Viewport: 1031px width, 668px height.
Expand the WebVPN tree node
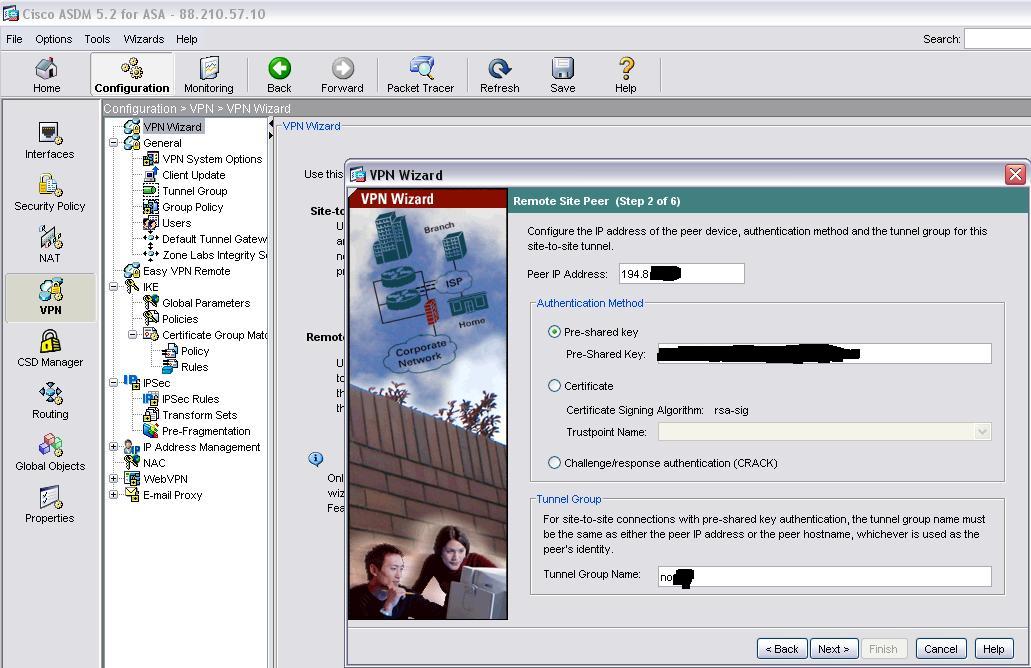114,479
